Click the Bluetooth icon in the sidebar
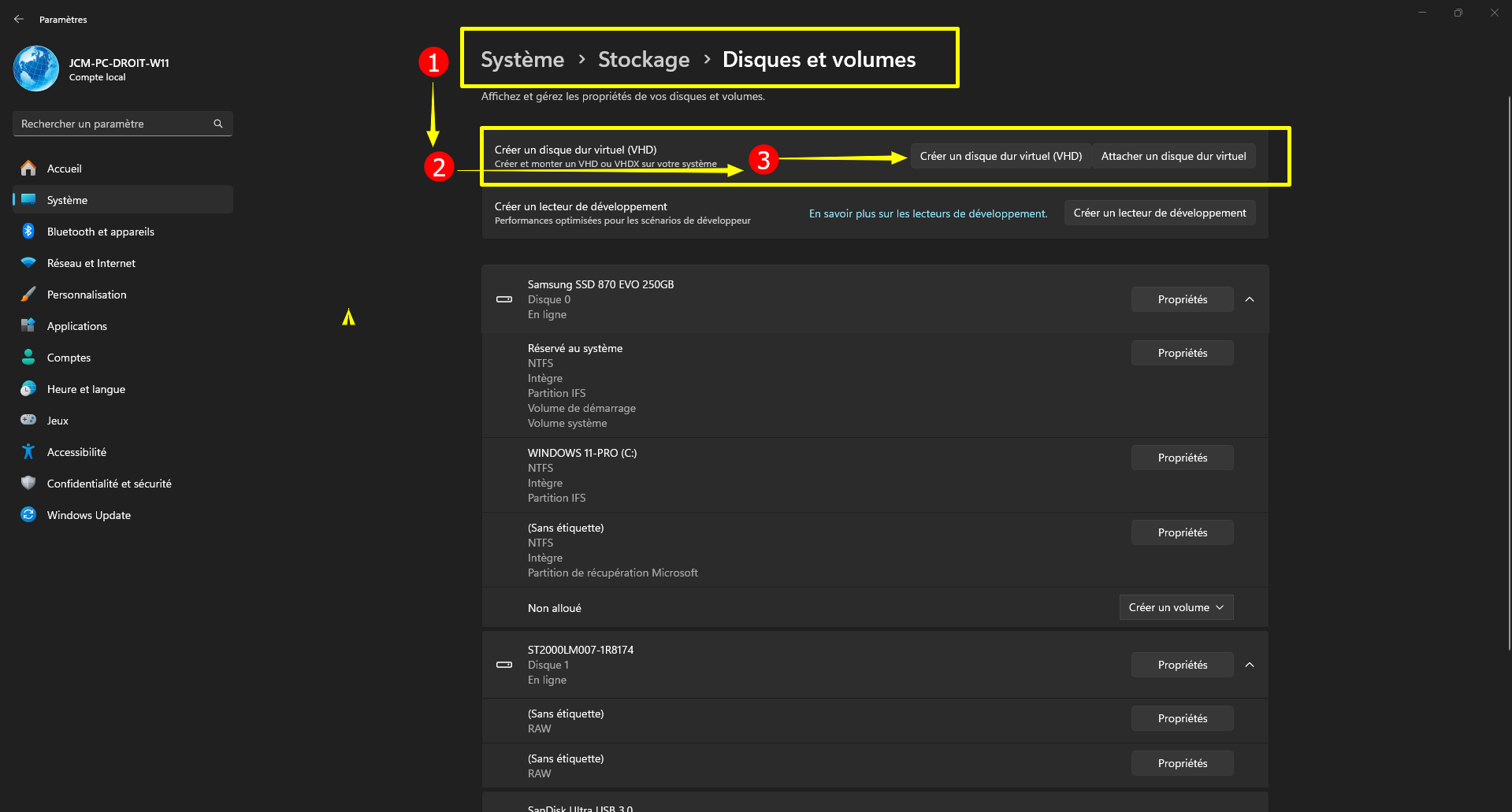Screen dimensions: 1512x812 (x=28, y=232)
